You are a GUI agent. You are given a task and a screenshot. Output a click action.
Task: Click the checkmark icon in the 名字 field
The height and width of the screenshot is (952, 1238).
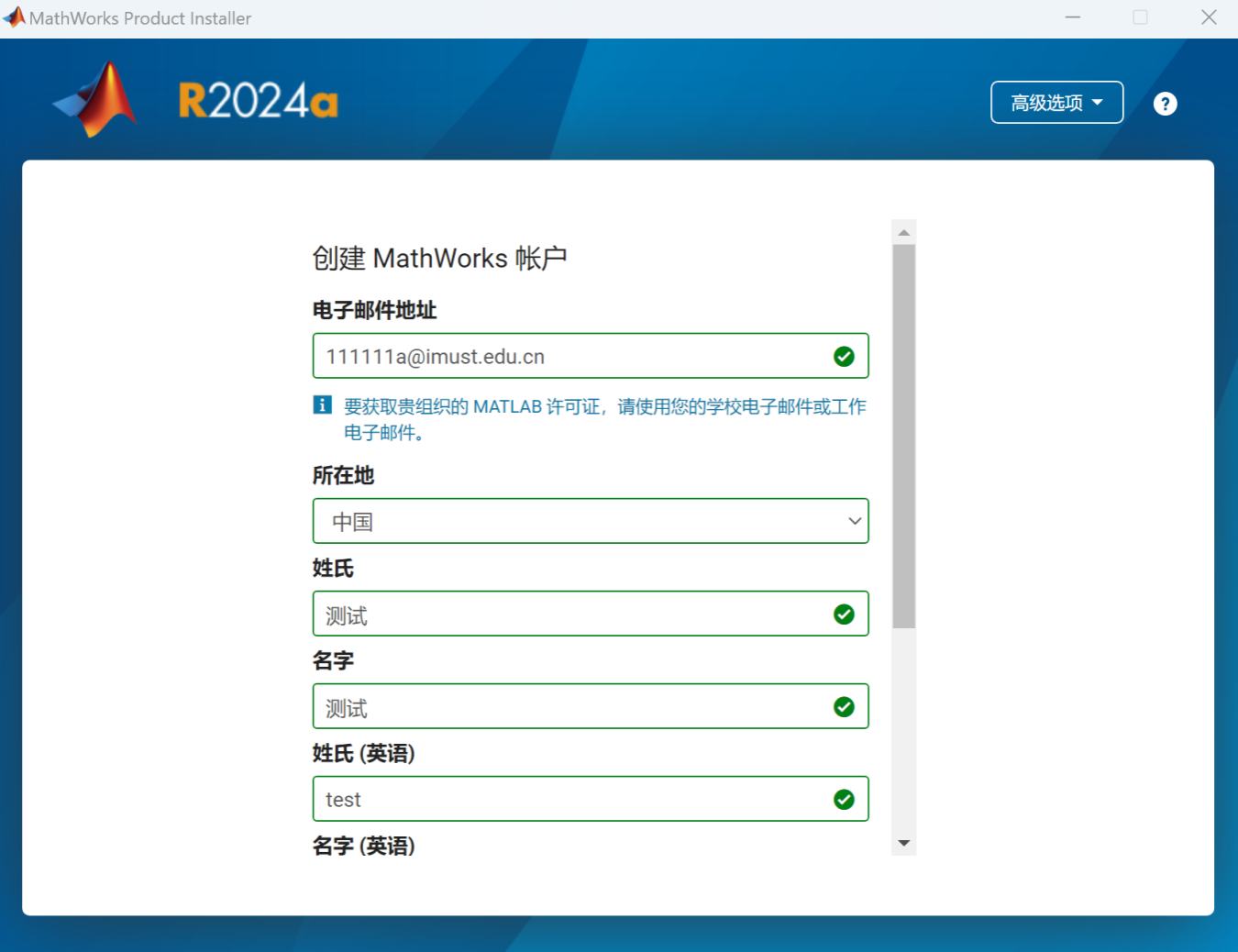pyautogui.click(x=844, y=706)
